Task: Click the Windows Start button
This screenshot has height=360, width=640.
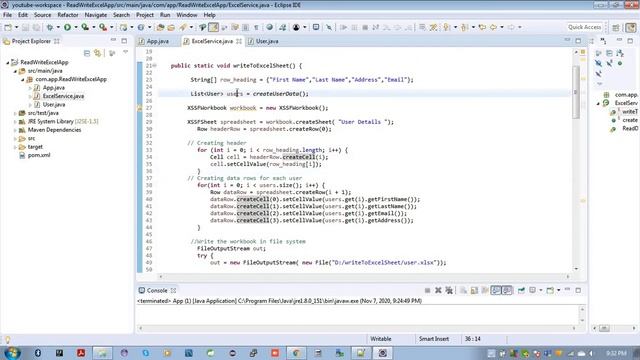Action: (12, 353)
